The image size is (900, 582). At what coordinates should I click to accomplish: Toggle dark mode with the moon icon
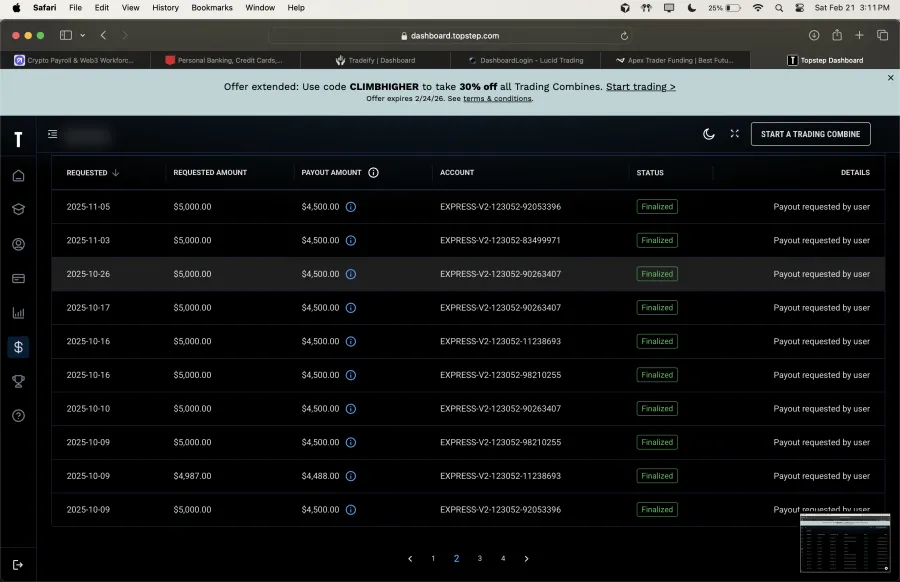(708, 134)
